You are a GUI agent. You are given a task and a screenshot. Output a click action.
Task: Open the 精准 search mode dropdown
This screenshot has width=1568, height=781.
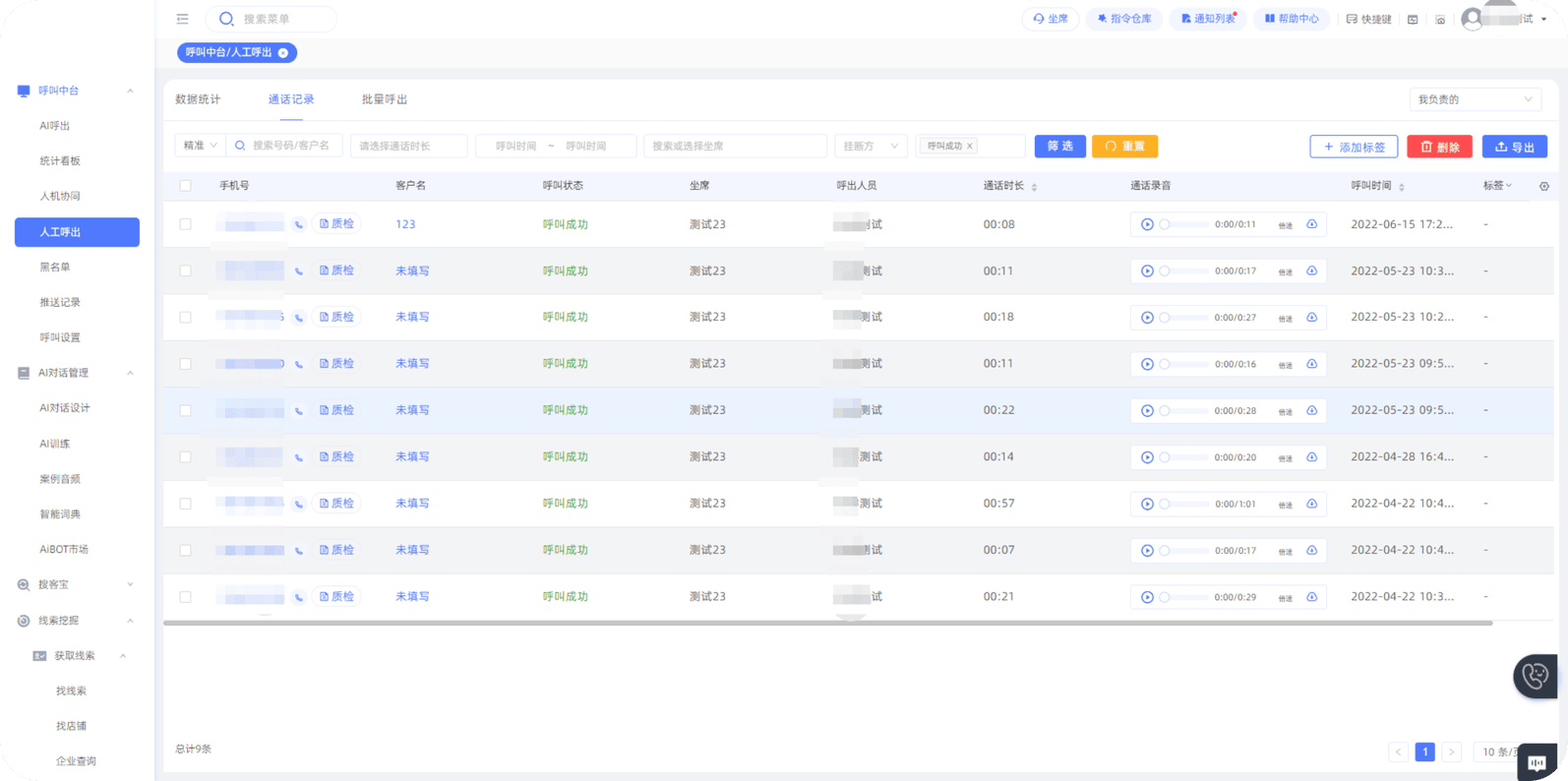click(200, 146)
